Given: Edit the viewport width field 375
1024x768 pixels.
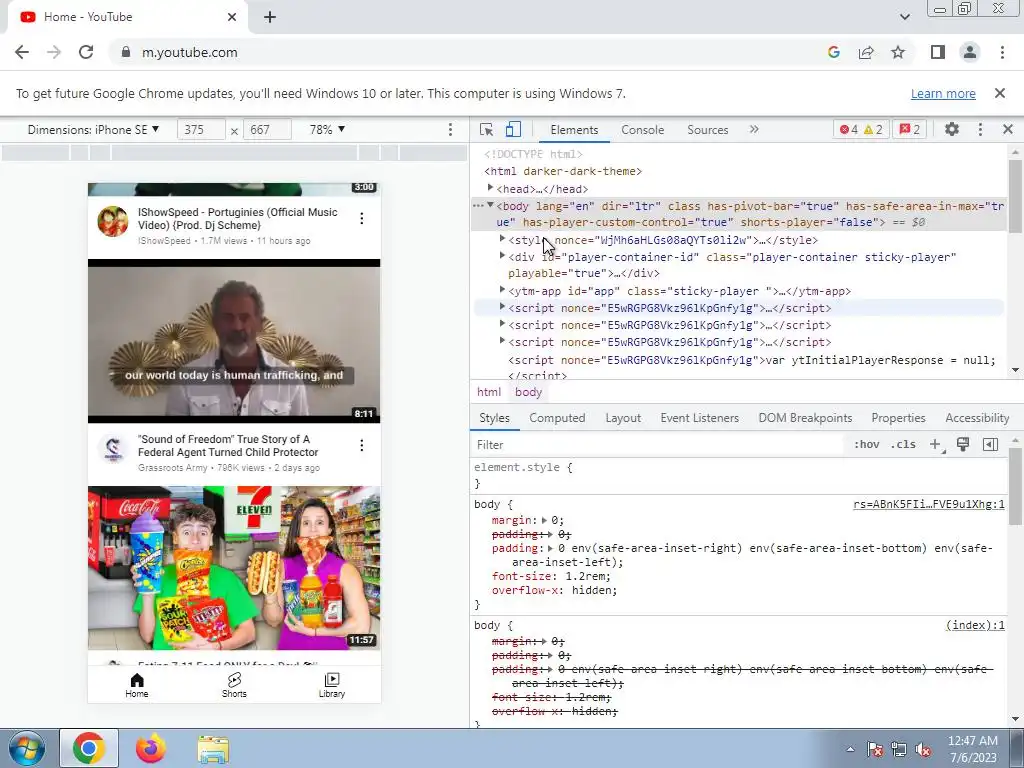Looking at the screenshot, I should click(x=201, y=129).
